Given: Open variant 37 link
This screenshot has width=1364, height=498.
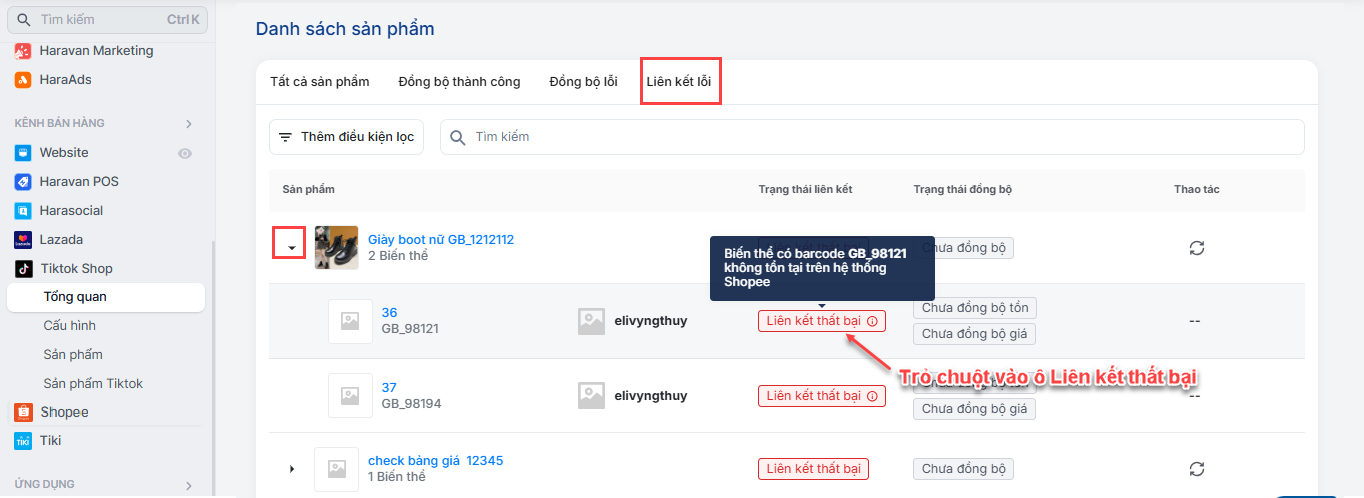Looking at the screenshot, I should [x=389, y=388].
